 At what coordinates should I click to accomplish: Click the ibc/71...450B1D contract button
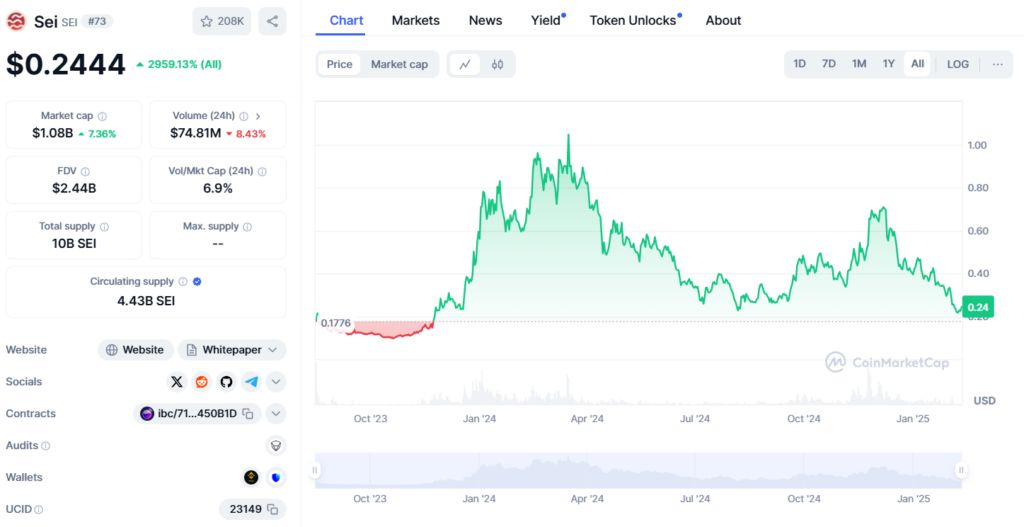tap(197, 413)
